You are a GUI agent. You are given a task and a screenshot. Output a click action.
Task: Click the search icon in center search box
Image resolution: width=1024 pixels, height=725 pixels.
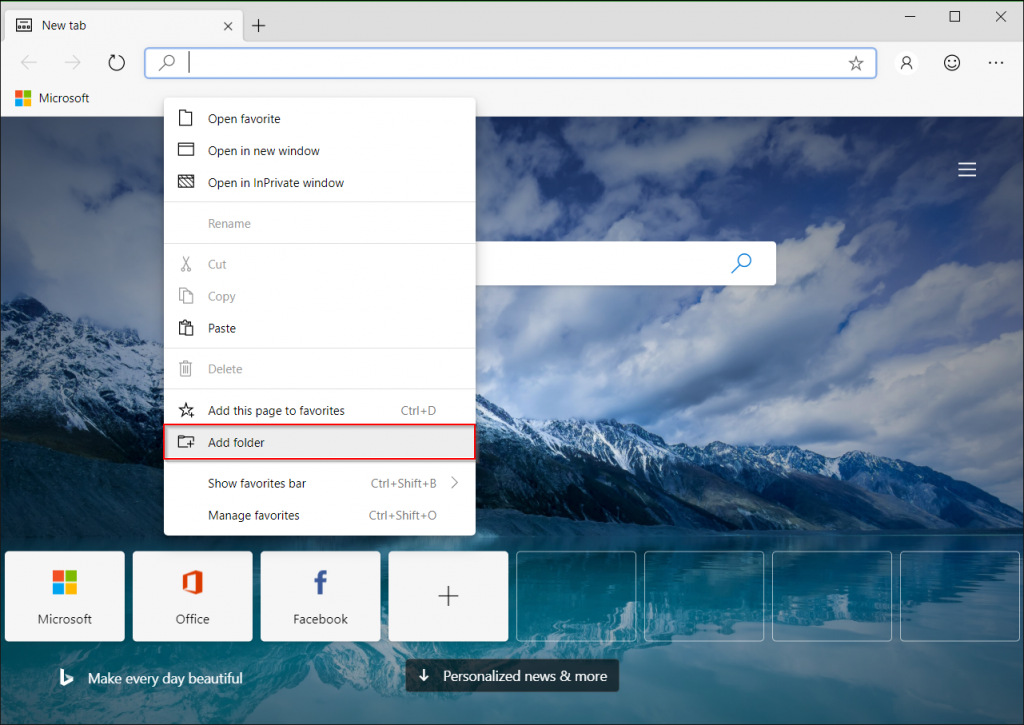pyautogui.click(x=741, y=263)
